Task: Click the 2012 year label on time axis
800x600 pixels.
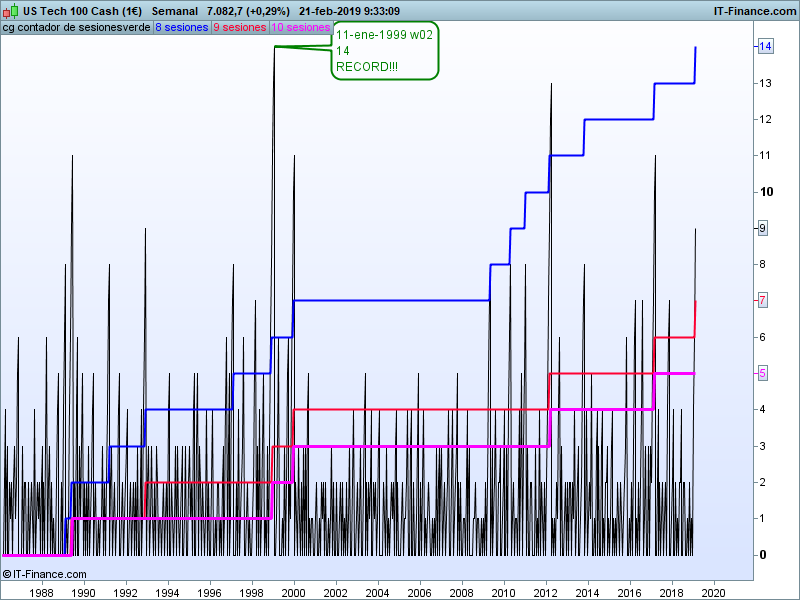Action: [x=547, y=592]
